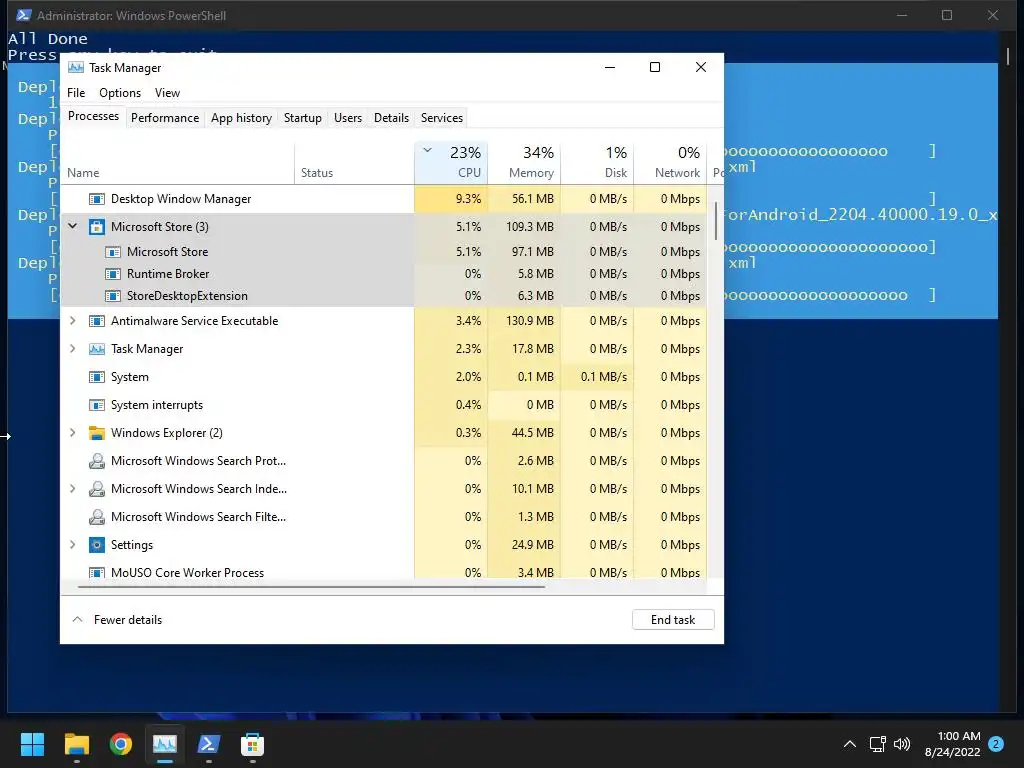Open the File menu
The width and height of the screenshot is (1024, 768).
coord(76,93)
